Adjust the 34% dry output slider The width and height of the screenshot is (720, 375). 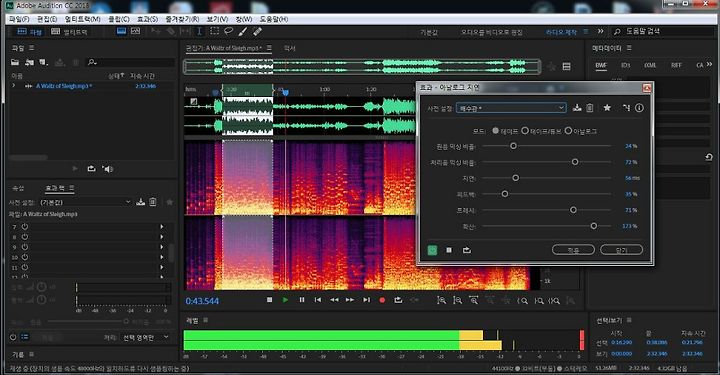(513, 146)
